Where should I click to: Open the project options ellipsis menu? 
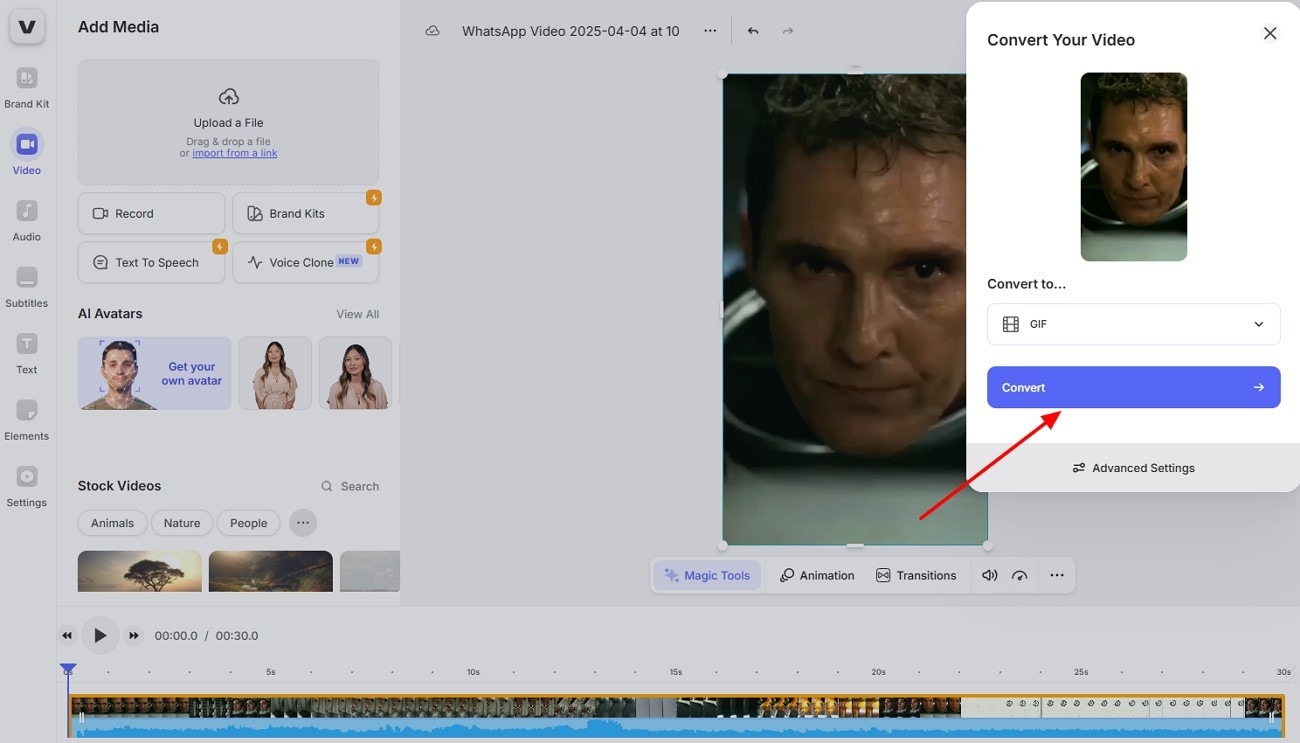click(710, 31)
